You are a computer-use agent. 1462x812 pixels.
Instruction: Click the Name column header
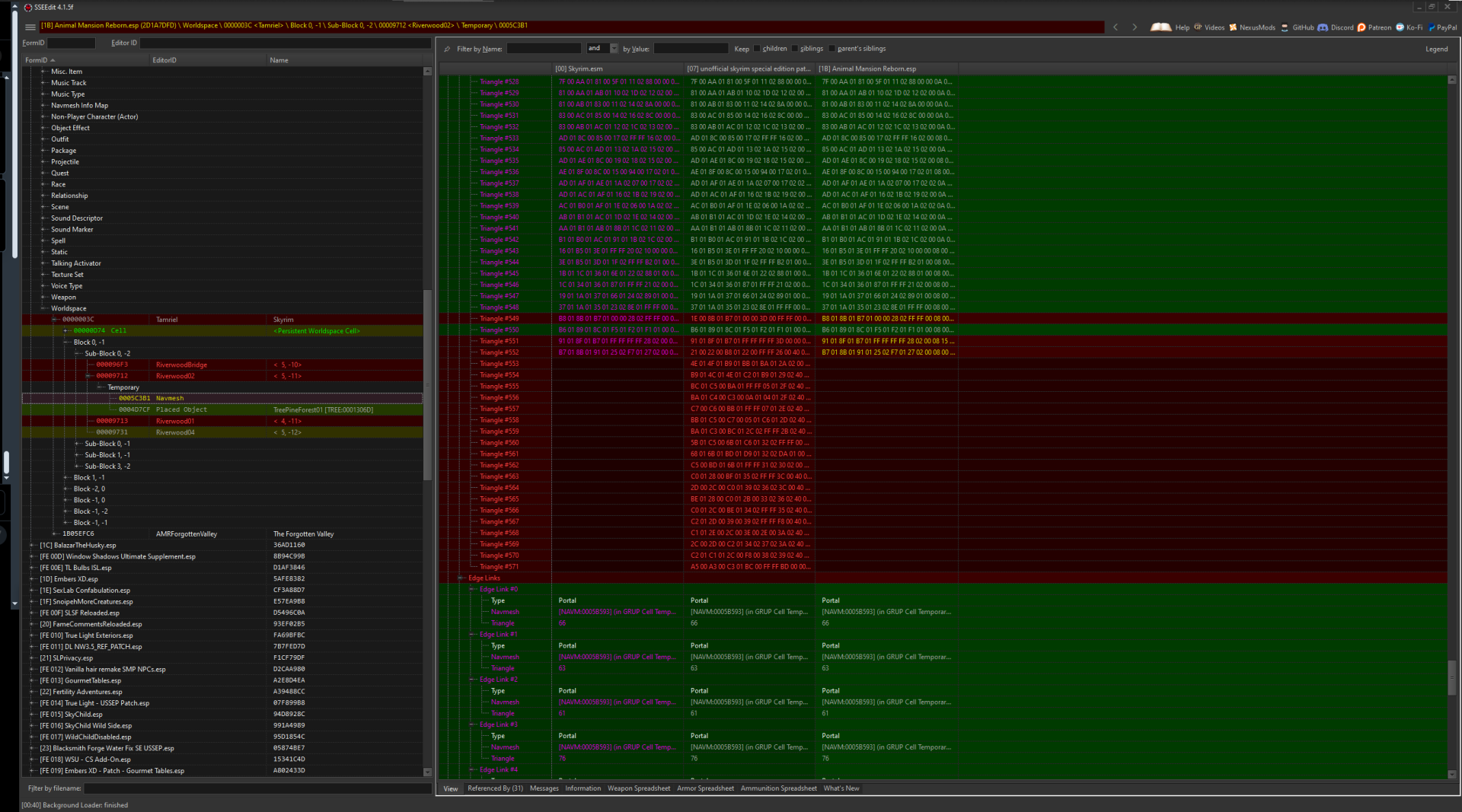coord(344,60)
